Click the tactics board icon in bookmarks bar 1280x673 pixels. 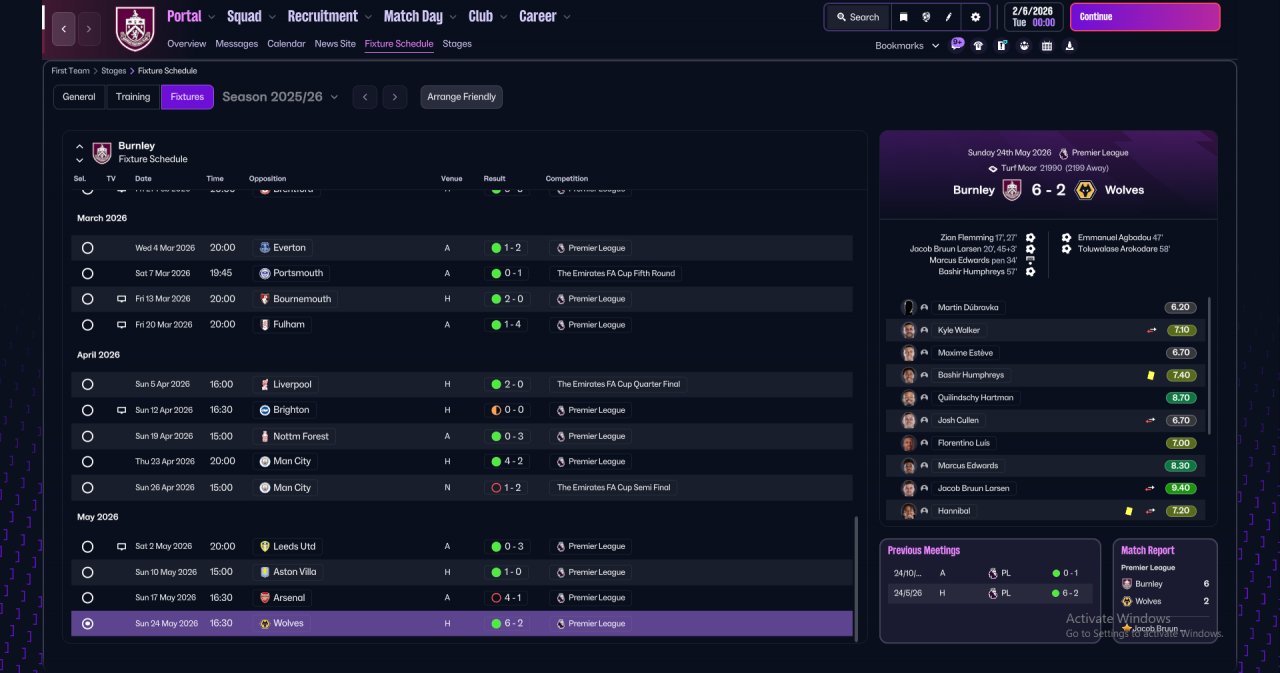pos(1001,45)
